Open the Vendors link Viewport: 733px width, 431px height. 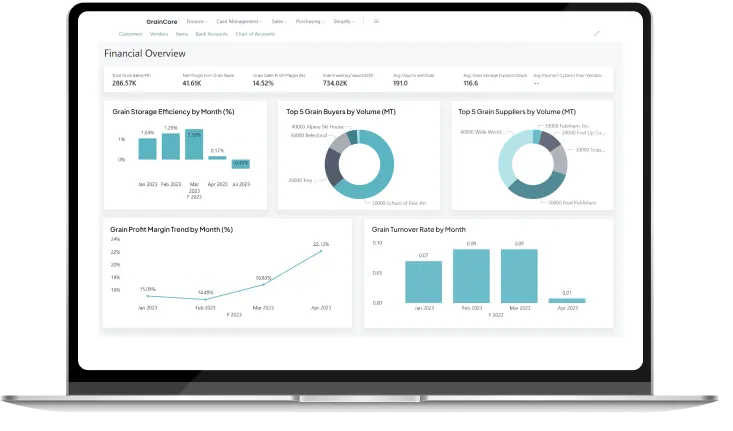click(x=160, y=34)
